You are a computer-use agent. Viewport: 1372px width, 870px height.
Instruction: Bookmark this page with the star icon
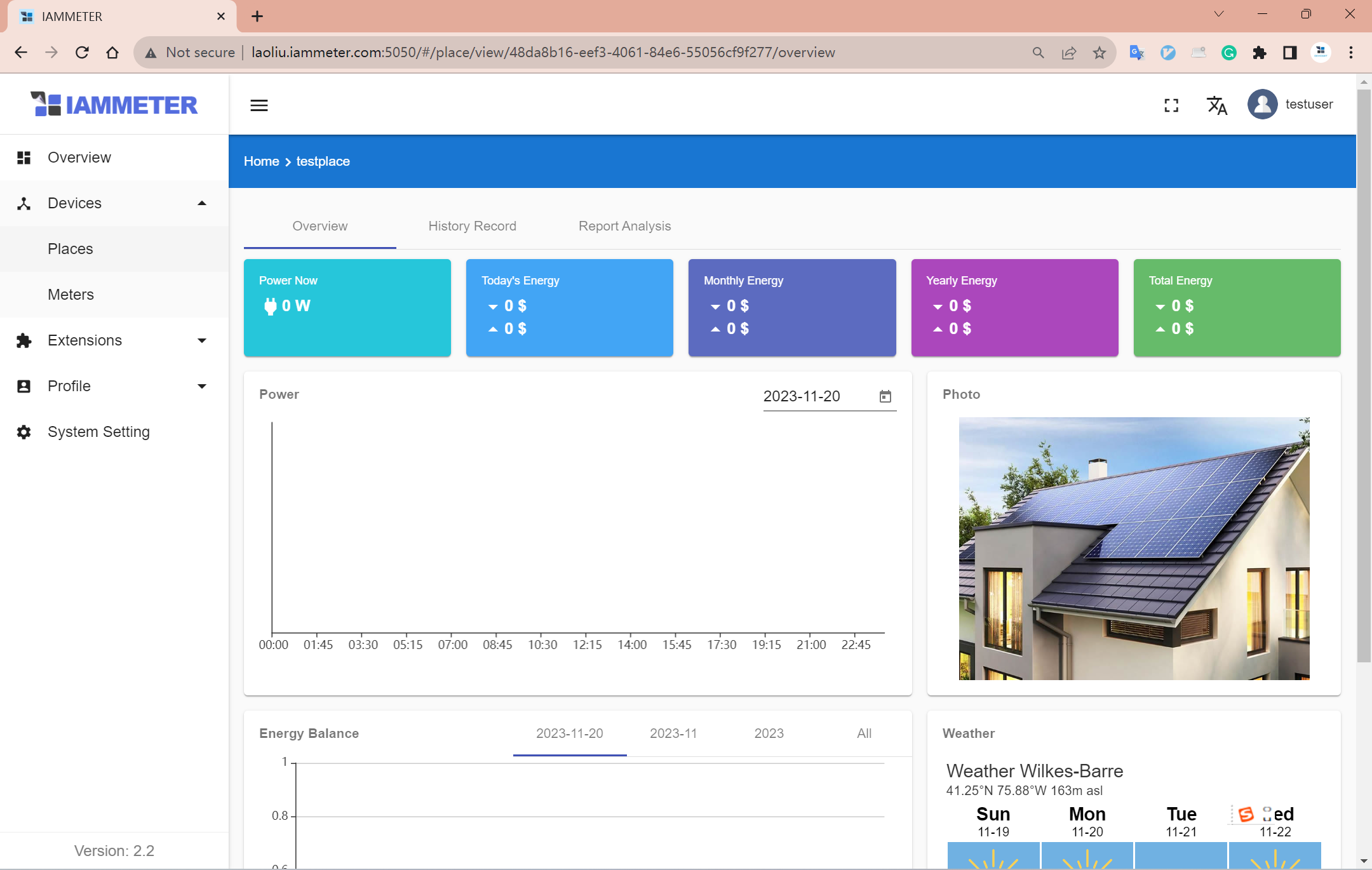[x=1100, y=53]
